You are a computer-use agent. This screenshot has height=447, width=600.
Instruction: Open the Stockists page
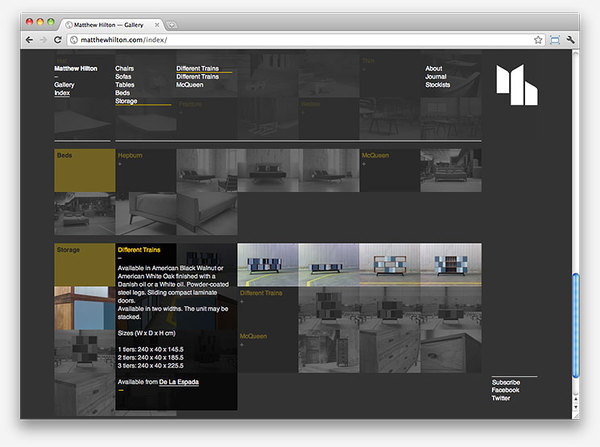click(438, 85)
